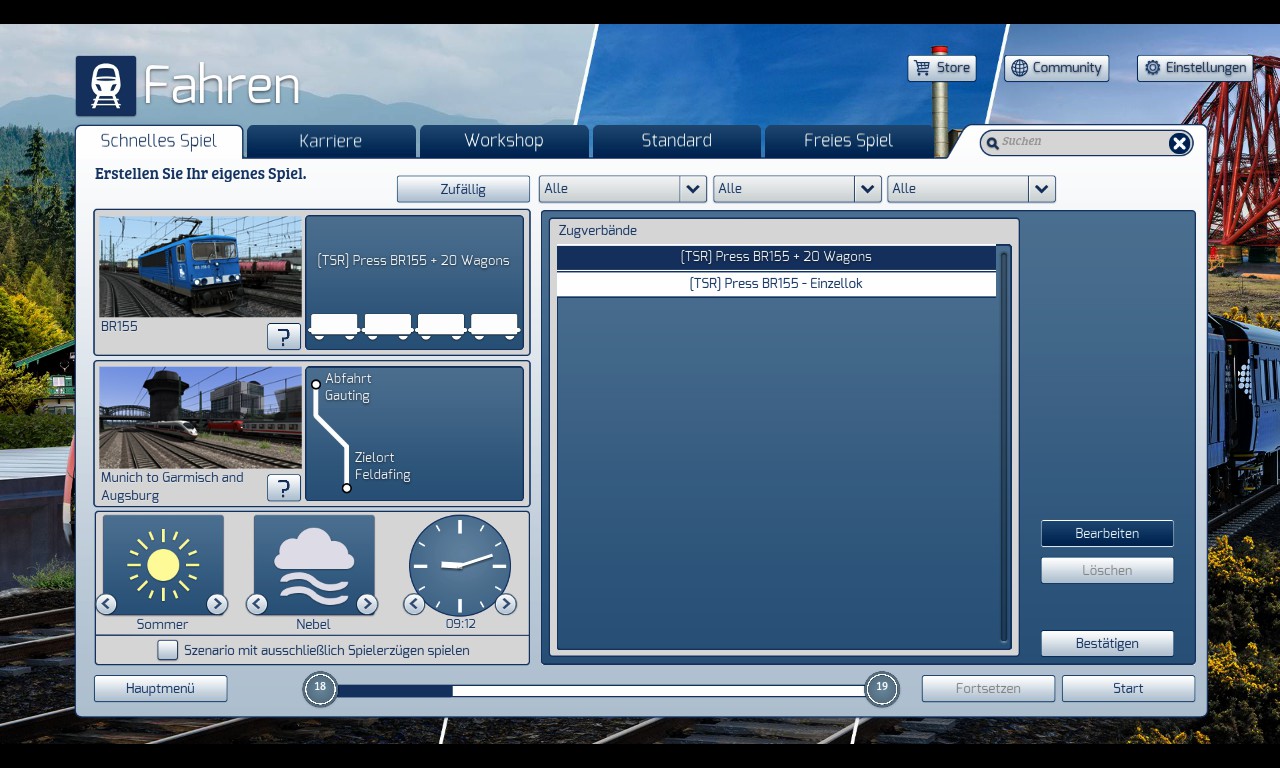Click the Zugverbände list scrollbar
The image size is (1280, 768).
(x=1004, y=447)
